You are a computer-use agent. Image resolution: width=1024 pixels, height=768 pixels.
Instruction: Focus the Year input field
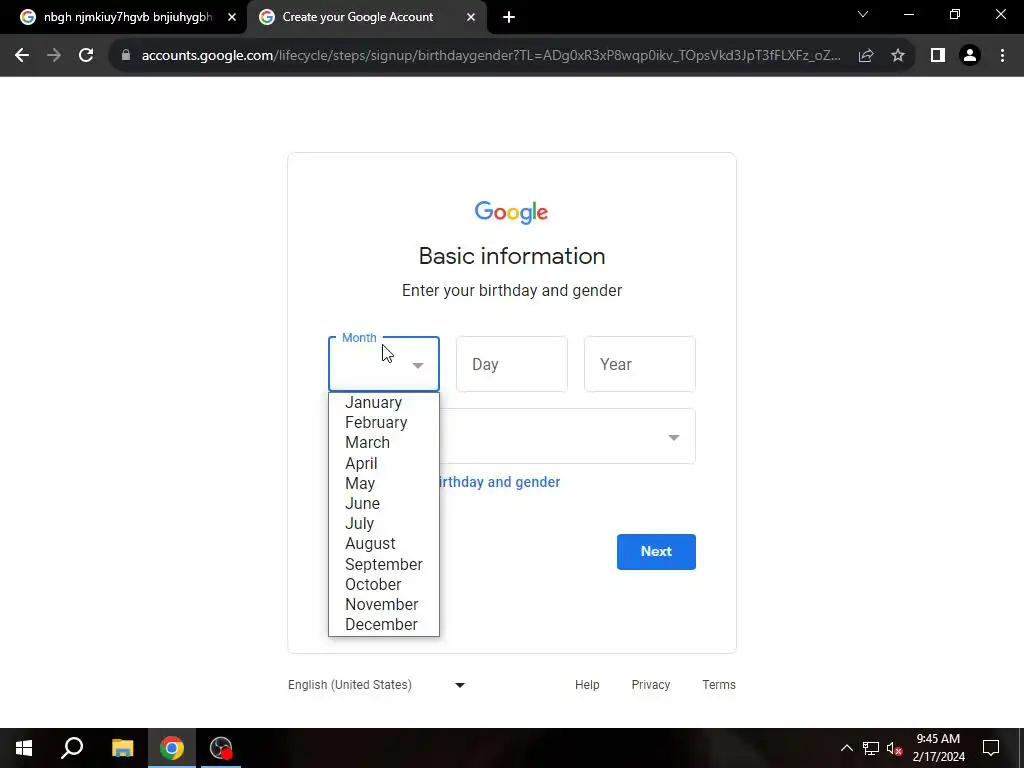[x=640, y=364]
